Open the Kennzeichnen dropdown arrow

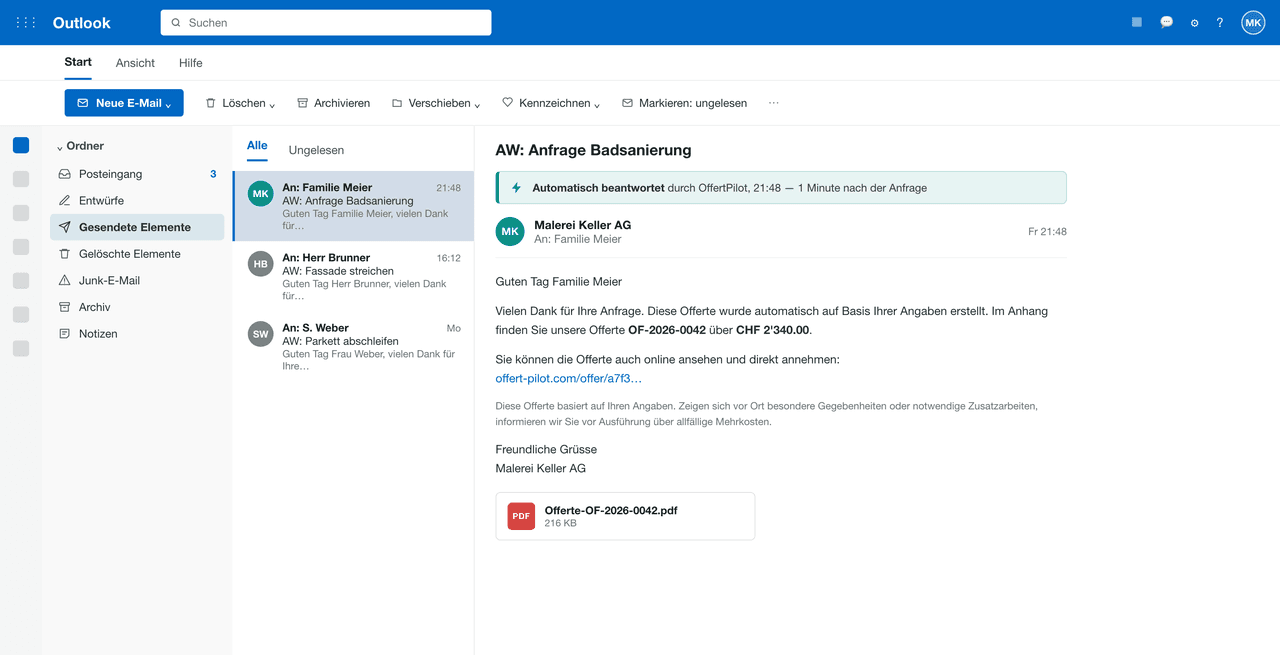tap(597, 104)
